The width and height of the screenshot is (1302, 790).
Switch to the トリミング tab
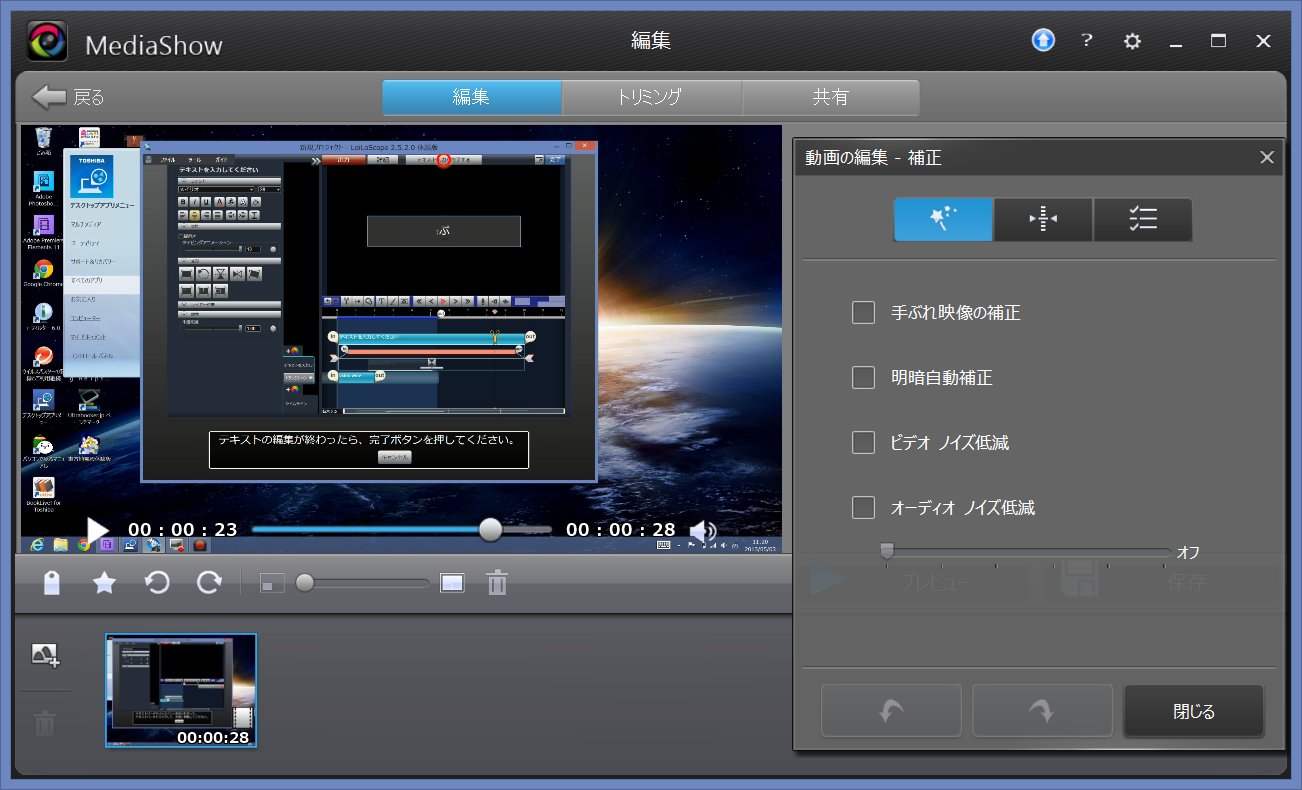coord(651,97)
